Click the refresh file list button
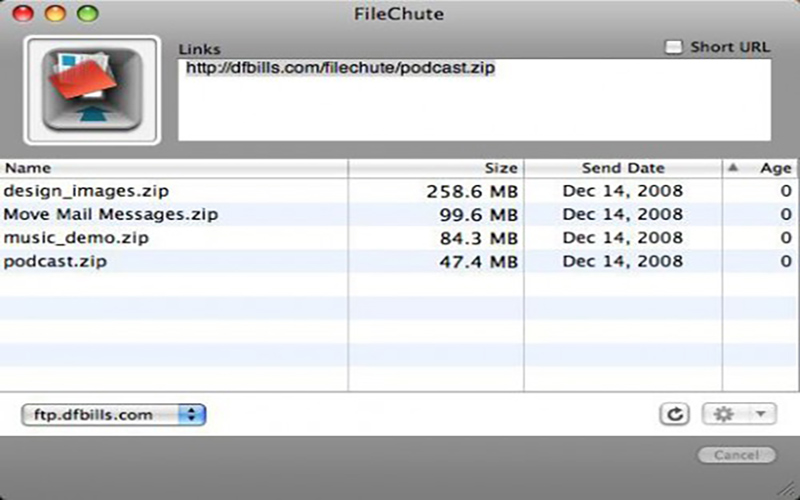The height and width of the screenshot is (500, 800). tap(674, 414)
